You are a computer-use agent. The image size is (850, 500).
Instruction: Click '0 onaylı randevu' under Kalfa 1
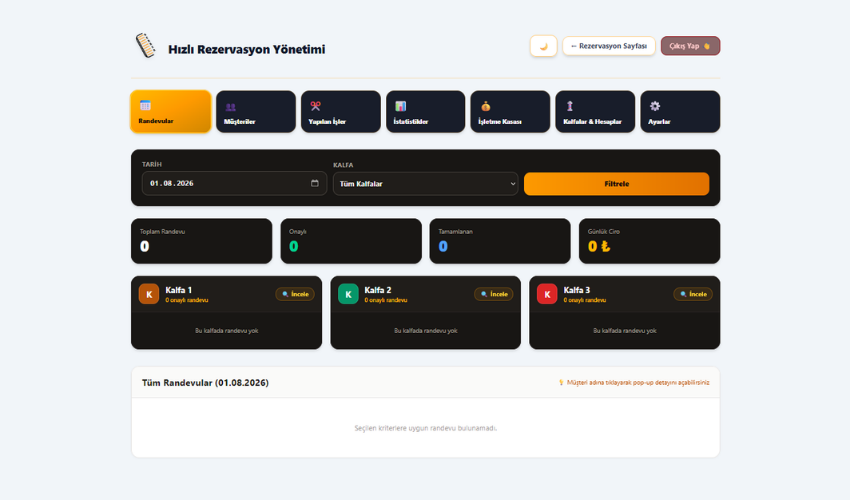(x=186, y=300)
